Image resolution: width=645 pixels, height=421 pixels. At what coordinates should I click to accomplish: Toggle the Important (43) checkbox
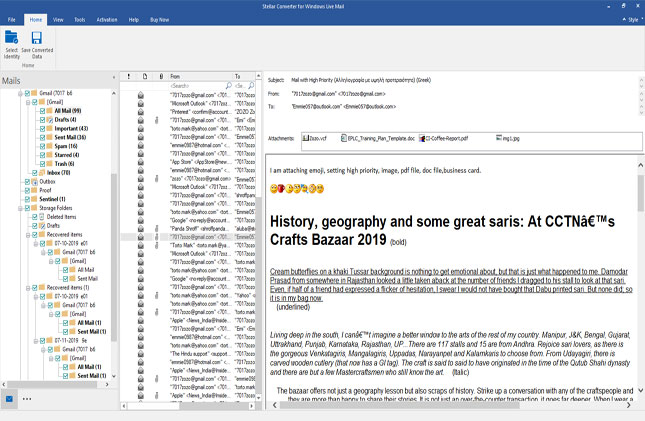(42, 128)
